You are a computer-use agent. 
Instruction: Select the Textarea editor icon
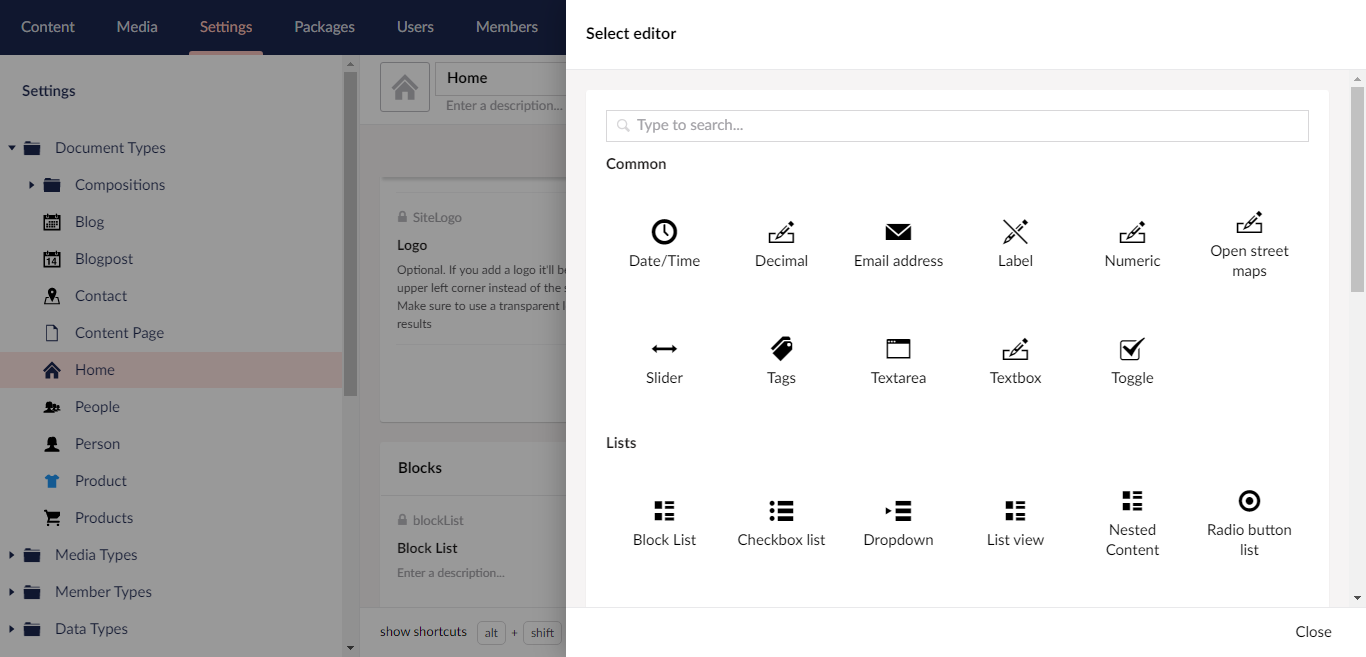(898, 349)
